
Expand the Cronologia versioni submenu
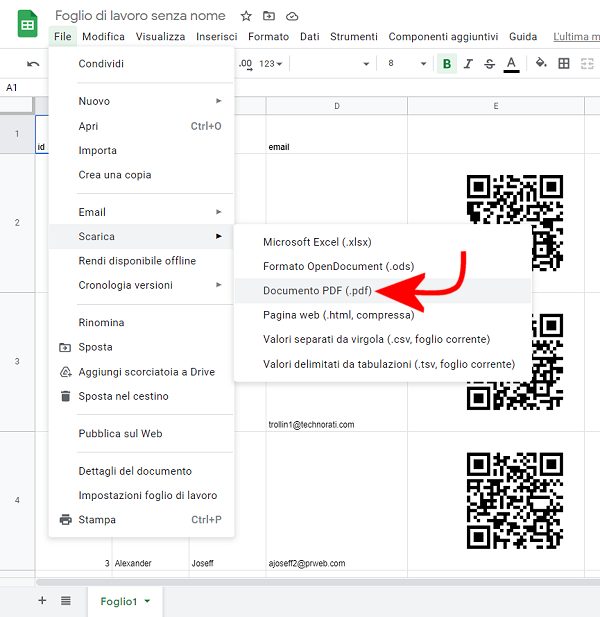click(x=219, y=284)
